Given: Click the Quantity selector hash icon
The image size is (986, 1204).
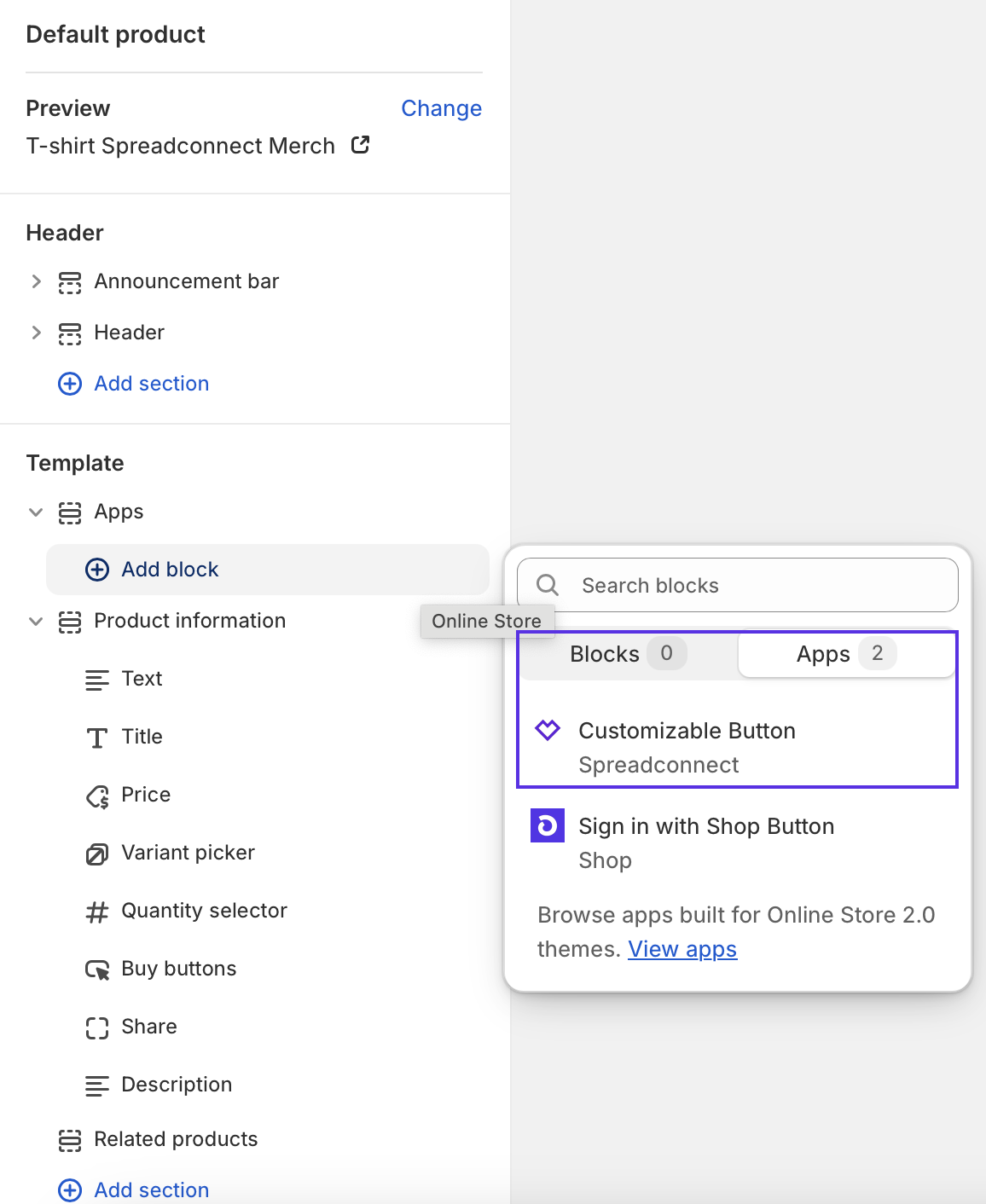Looking at the screenshot, I should point(97,912).
